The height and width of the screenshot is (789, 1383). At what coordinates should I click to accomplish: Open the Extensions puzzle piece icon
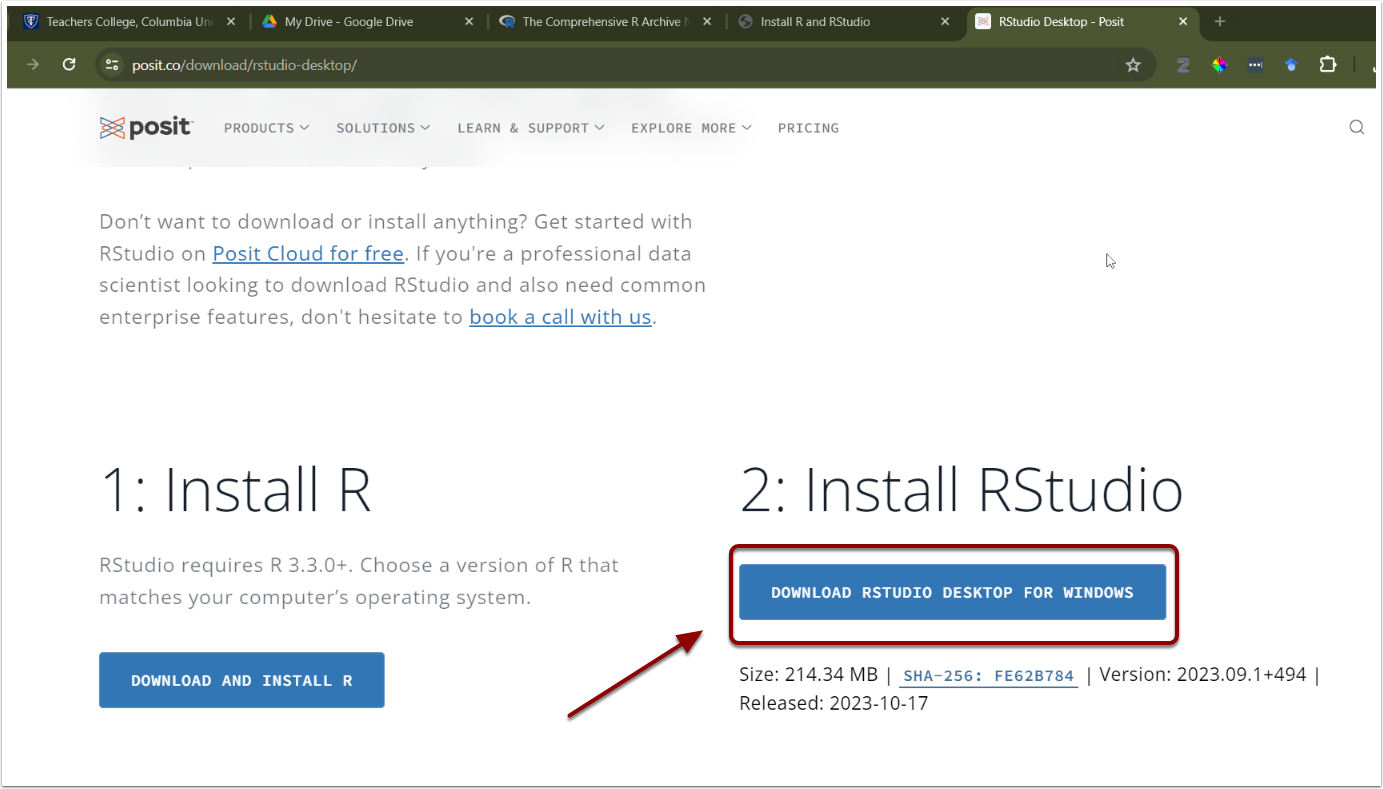pyautogui.click(x=1327, y=65)
